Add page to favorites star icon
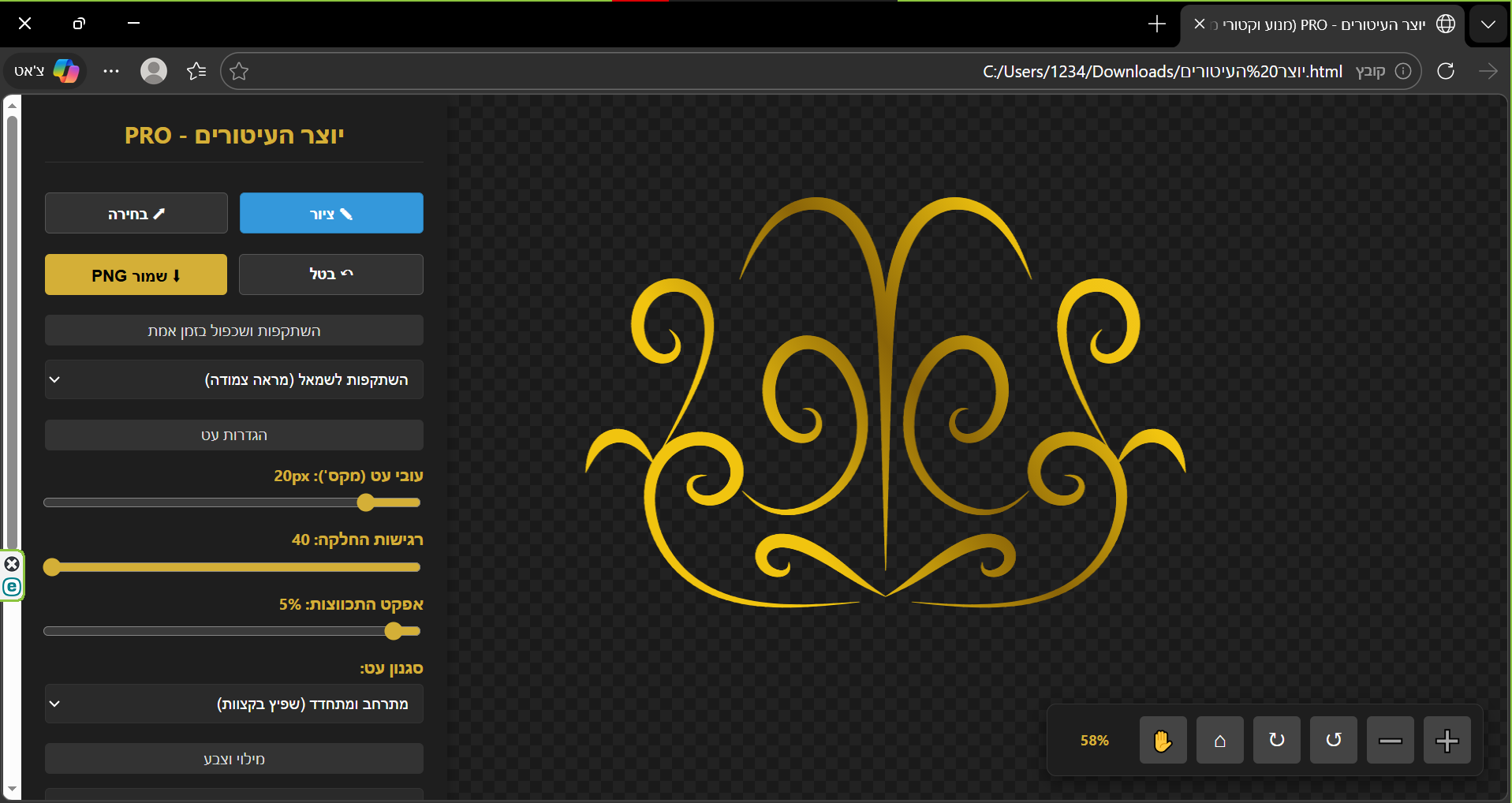This screenshot has height=803, width=1512. pos(239,72)
